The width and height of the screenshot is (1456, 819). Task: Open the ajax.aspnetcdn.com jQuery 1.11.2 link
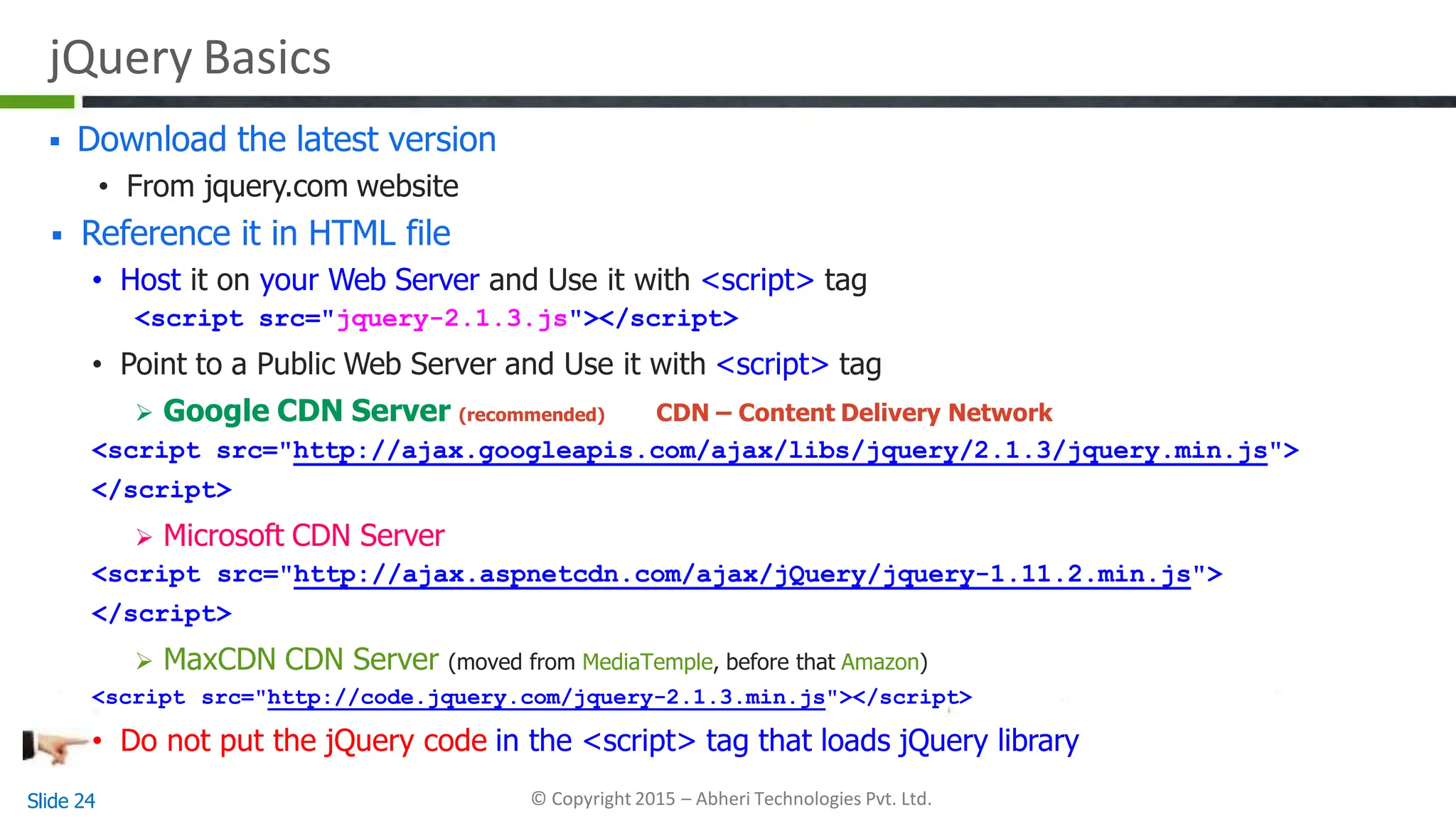tap(742, 574)
